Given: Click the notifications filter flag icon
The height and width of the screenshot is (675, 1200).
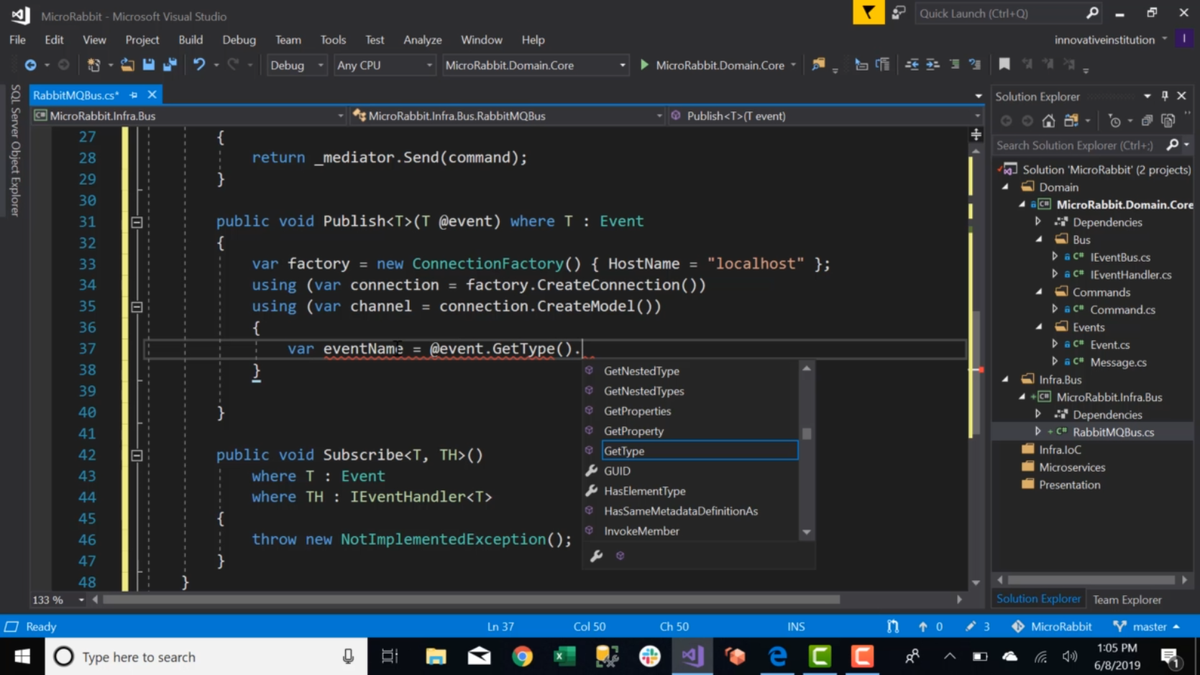Looking at the screenshot, I should point(868,12).
